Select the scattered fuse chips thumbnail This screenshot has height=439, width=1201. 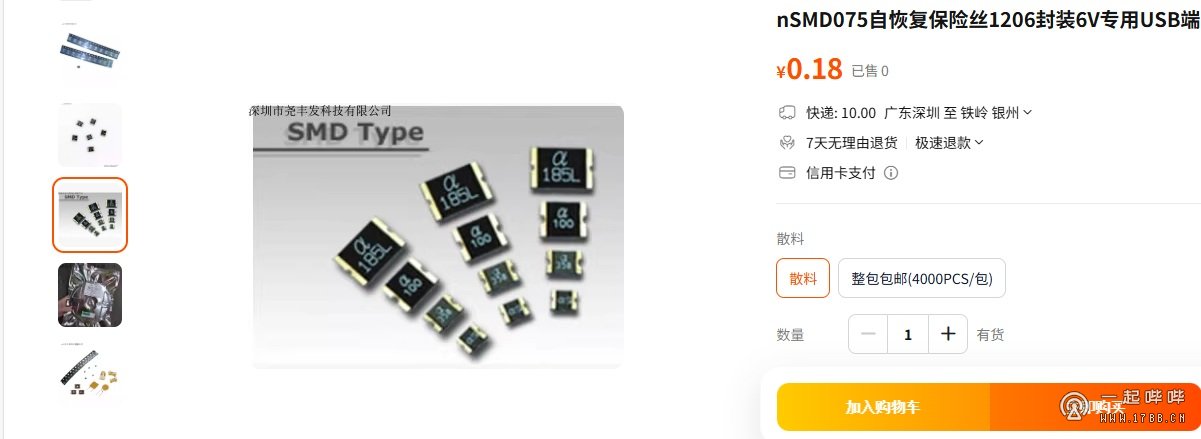(90, 135)
